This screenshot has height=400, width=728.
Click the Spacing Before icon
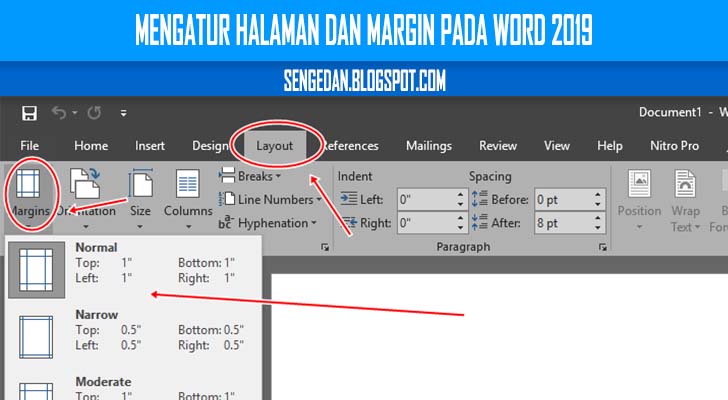[480, 199]
